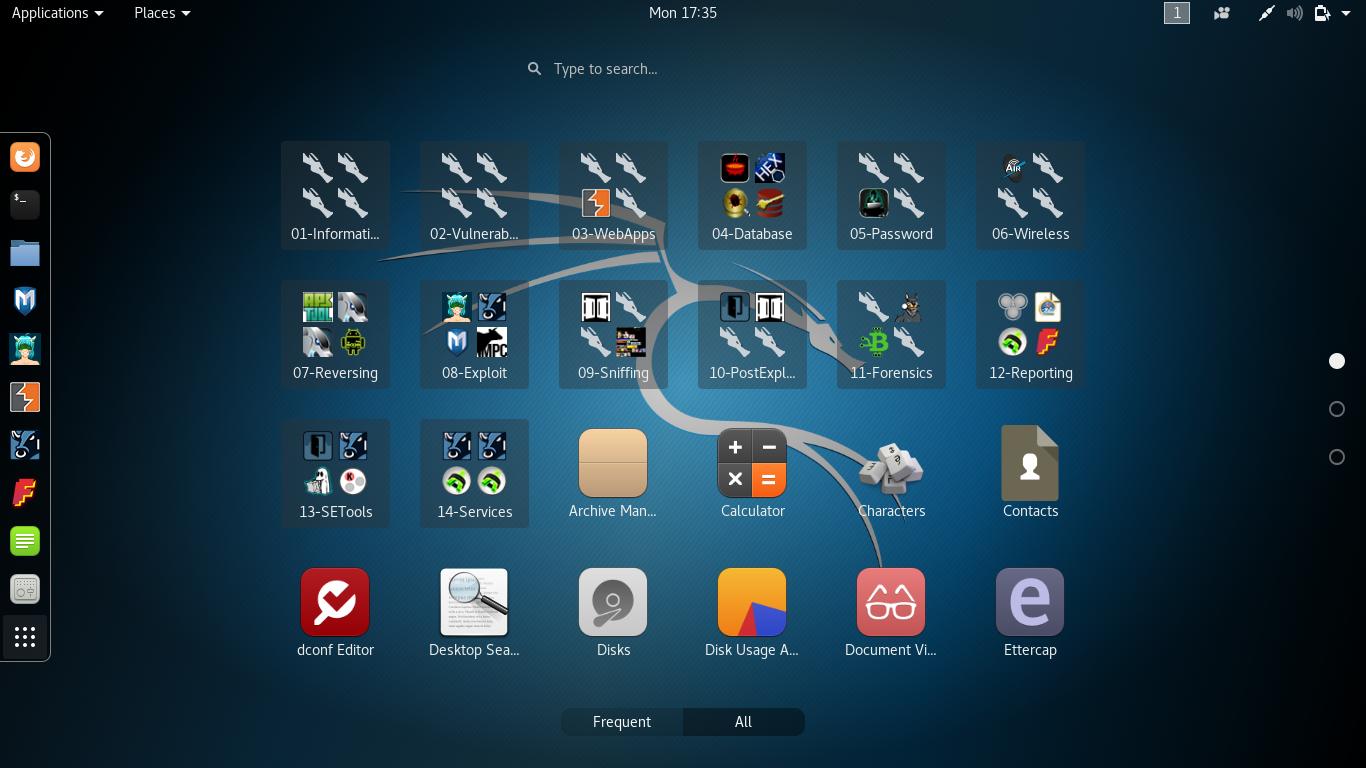Launch the Contacts app
Image resolution: width=1366 pixels, height=768 pixels.
pyautogui.click(x=1030, y=473)
